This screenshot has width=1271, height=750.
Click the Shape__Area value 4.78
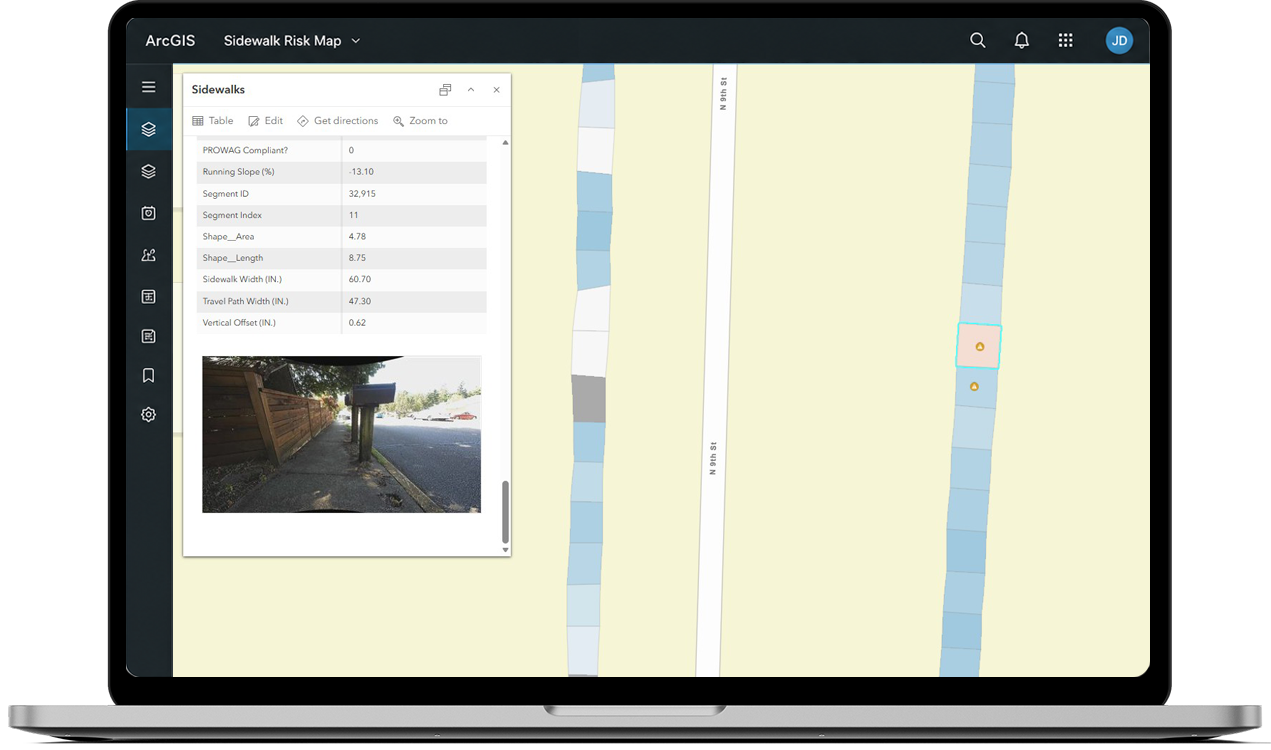[x=357, y=237]
